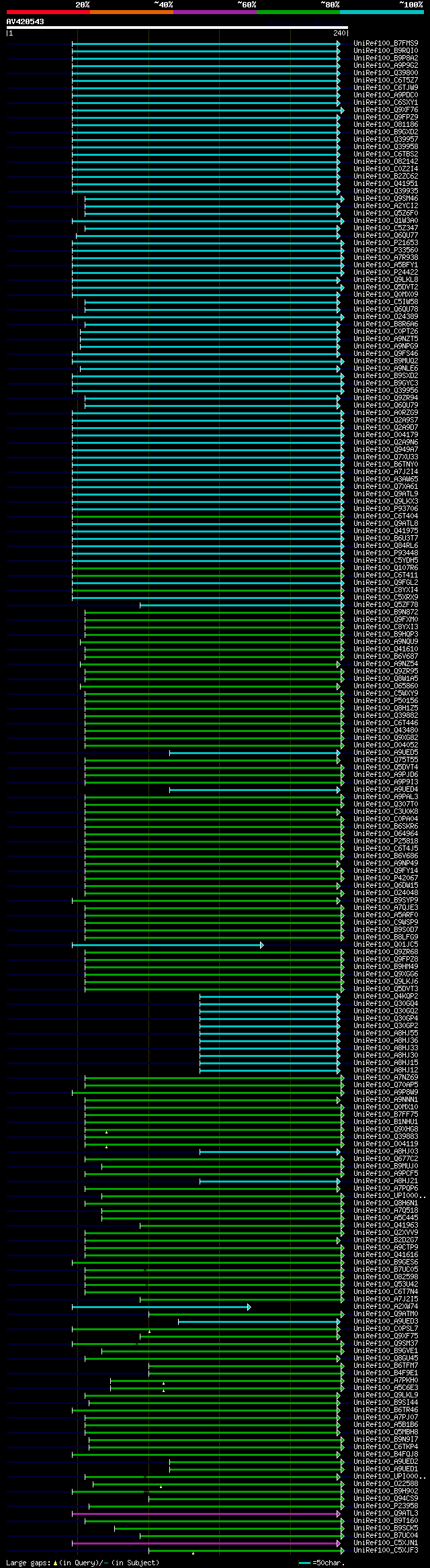430x1568 pixels.
Task: Select label UniRef100_B9SCK5
Action: point(386,1528)
